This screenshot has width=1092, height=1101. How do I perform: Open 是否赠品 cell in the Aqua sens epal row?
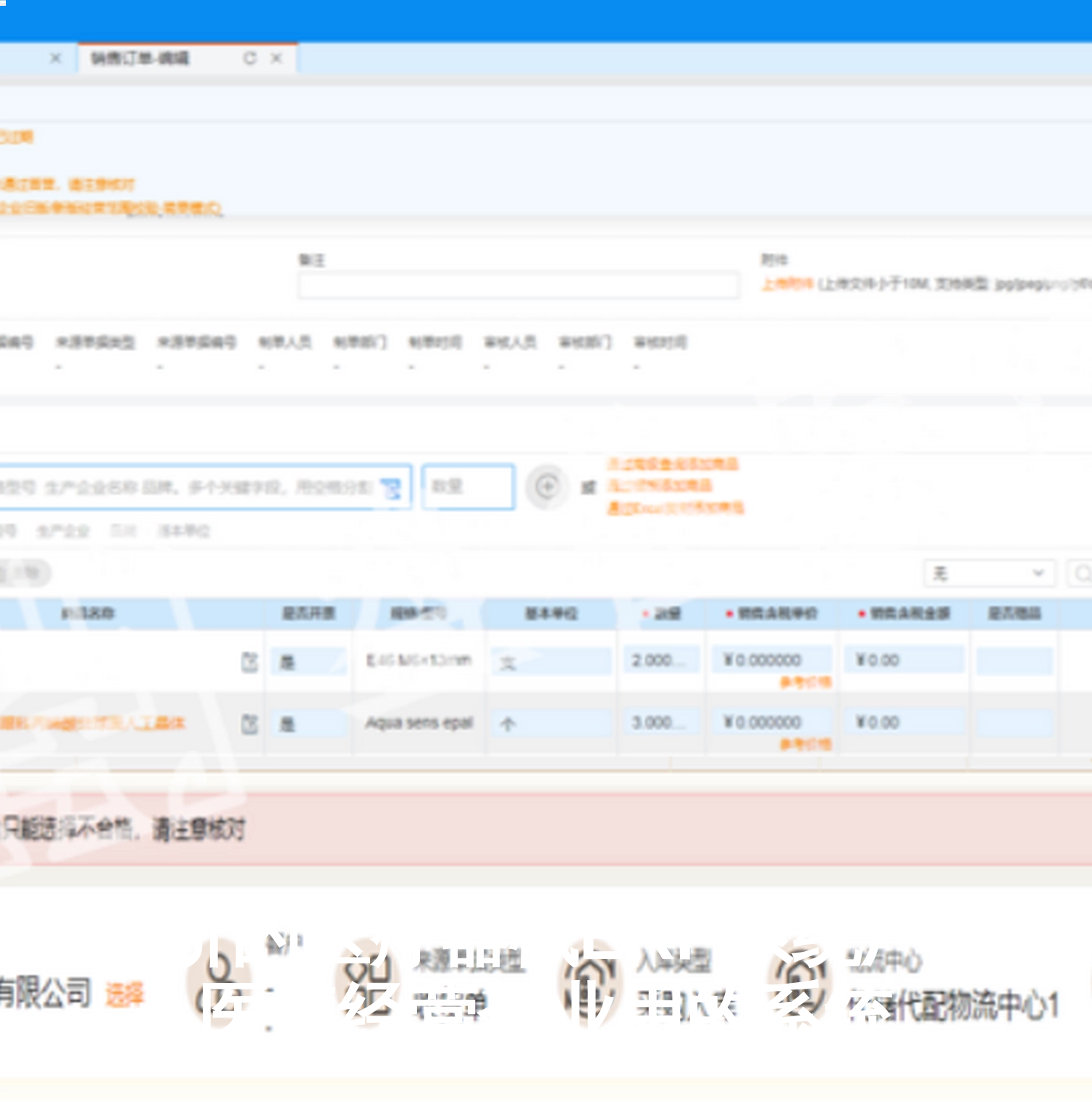pyautogui.click(x=1014, y=724)
